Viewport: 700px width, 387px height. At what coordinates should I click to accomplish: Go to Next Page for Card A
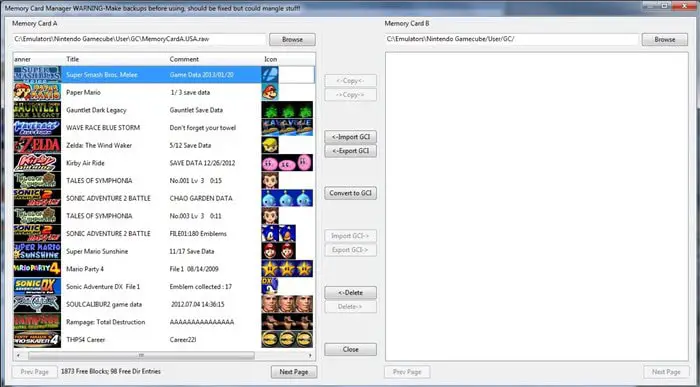pos(294,372)
